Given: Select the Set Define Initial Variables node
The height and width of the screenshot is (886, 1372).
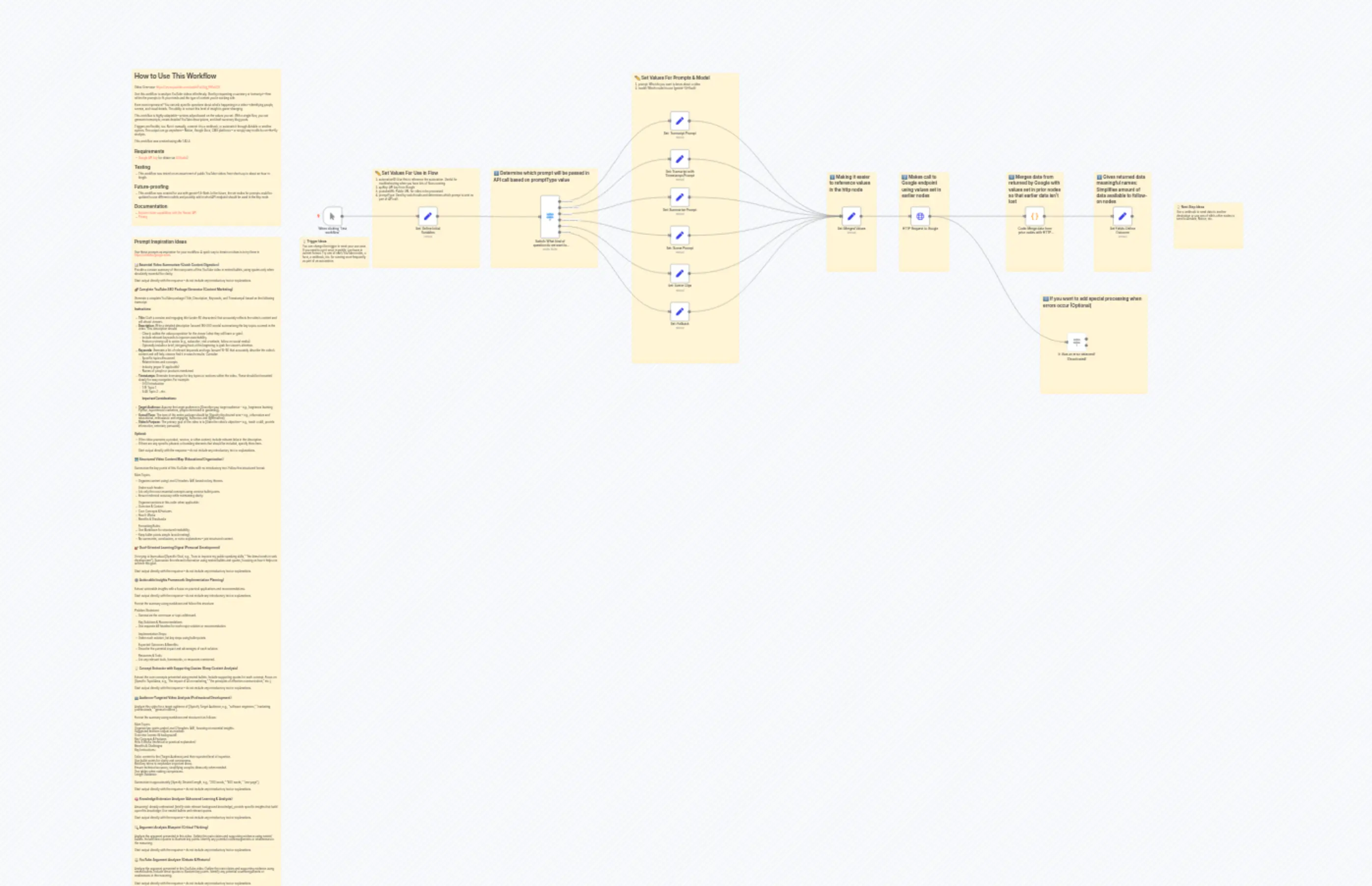Looking at the screenshot, I should [x=428, y=216].
